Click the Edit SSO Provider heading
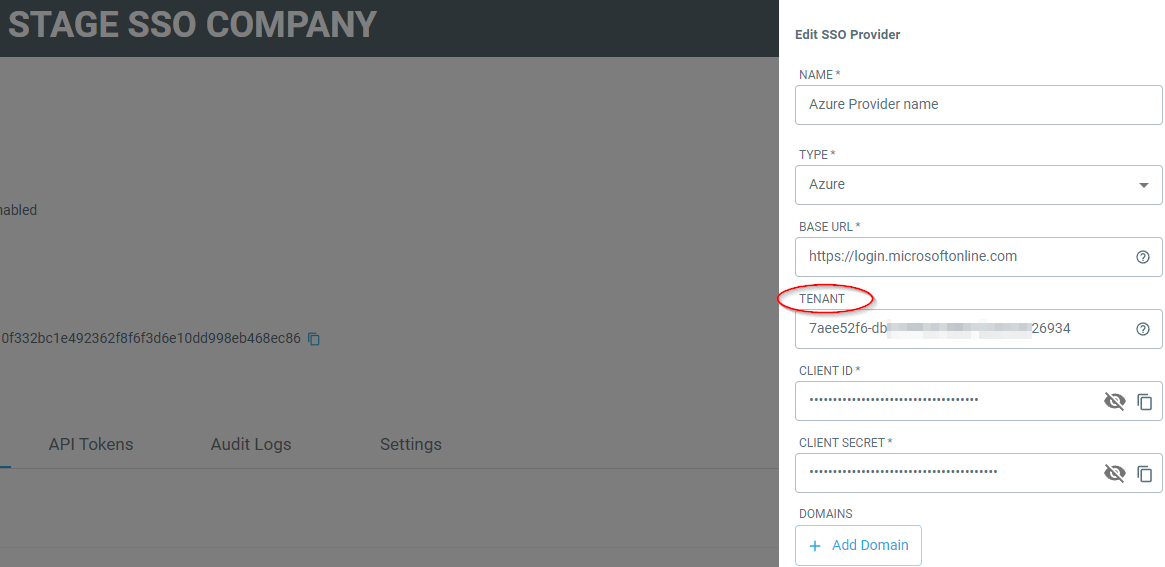This screenshot has width=1165, height=567. [x=847, y=35]
